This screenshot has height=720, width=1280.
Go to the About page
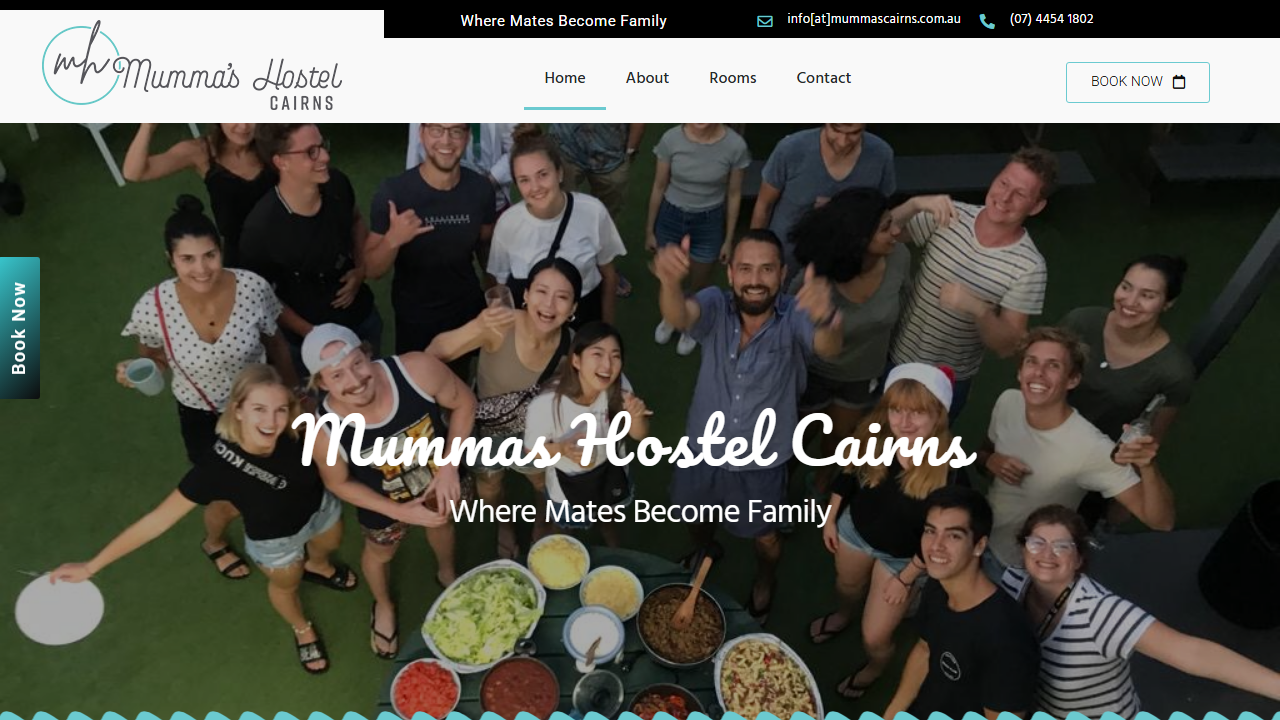(x=647, y=78)
